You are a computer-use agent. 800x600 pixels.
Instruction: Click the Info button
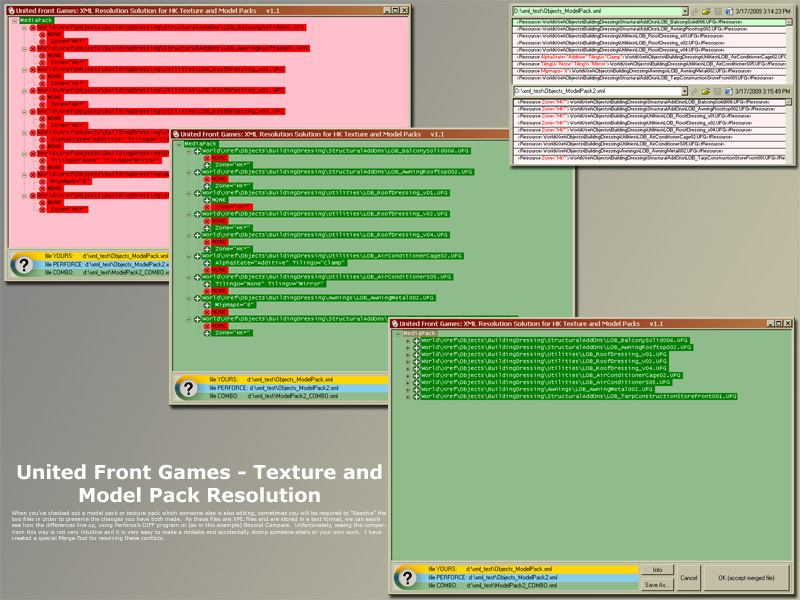pyautogui.click(x=657, y=570)
